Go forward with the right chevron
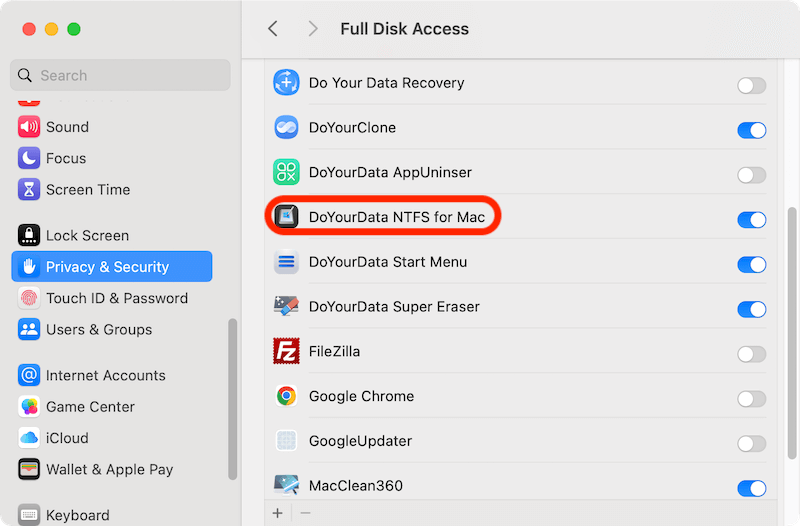 (313, 29)
